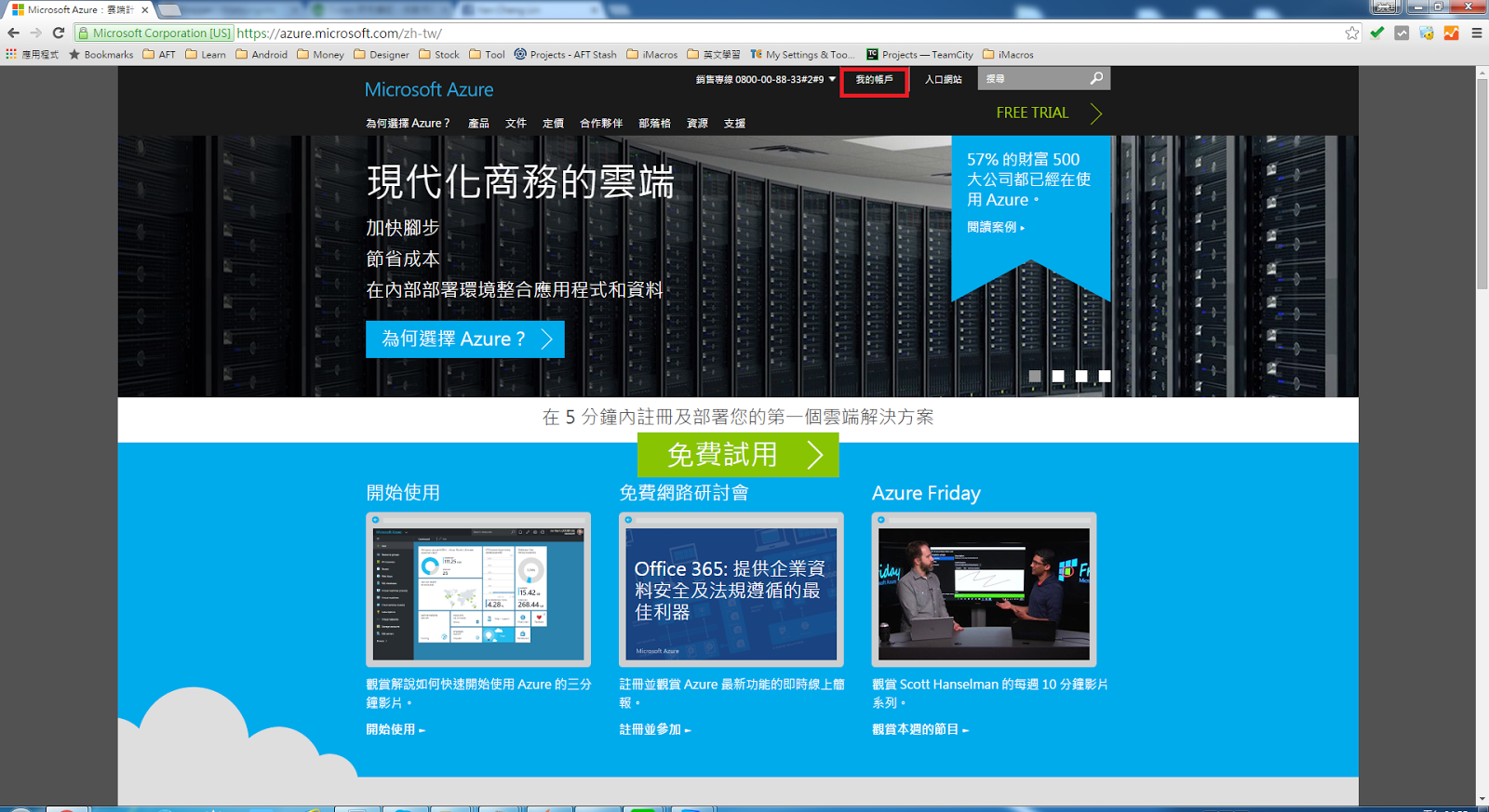This screenshot has width=1489, height=812.
Task: Select the first carousel slide indicator
Action: click(1035, 376)
